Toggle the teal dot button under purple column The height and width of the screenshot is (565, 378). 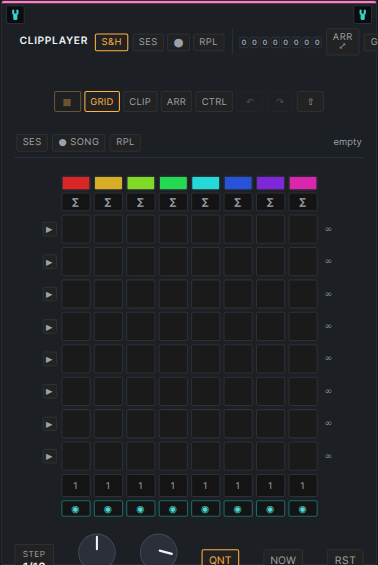270,509
